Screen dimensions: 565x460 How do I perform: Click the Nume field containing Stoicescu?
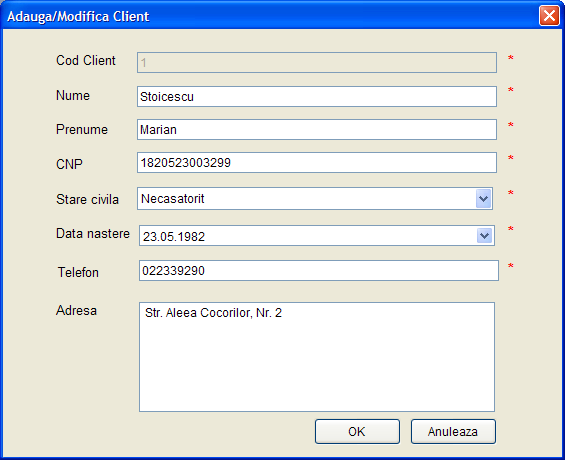coord(317,96)
